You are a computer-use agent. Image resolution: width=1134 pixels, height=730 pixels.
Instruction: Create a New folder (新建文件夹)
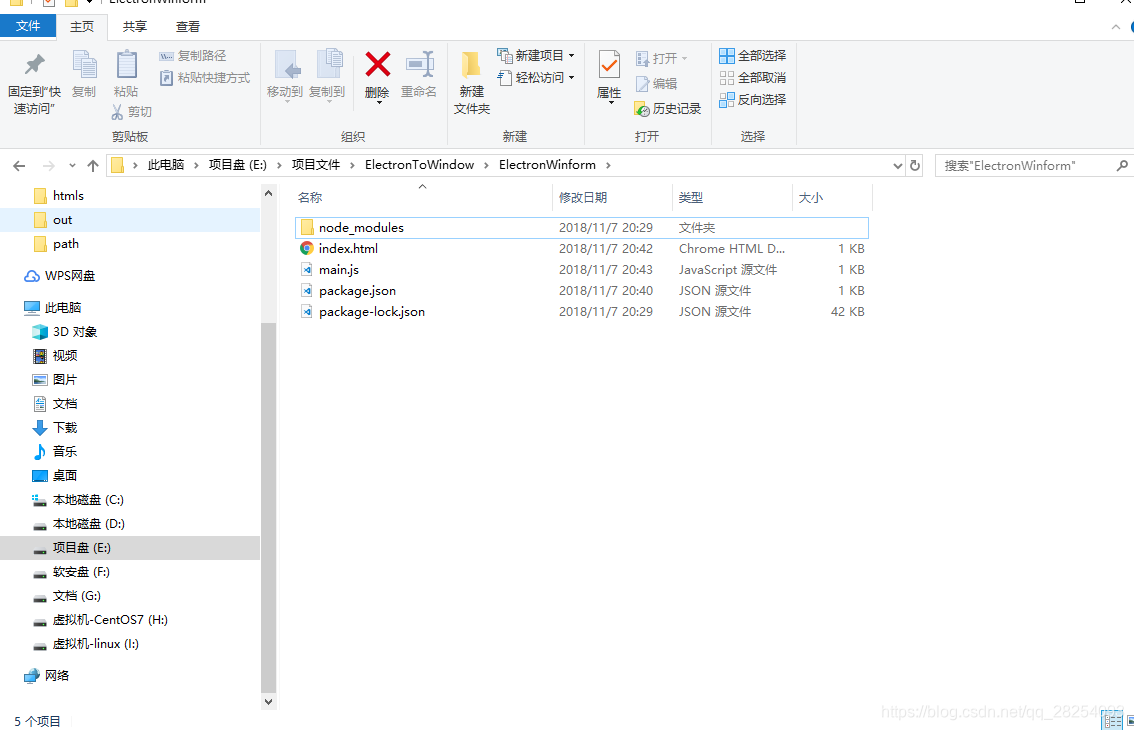pyautogui.click(x=472, y=82)
